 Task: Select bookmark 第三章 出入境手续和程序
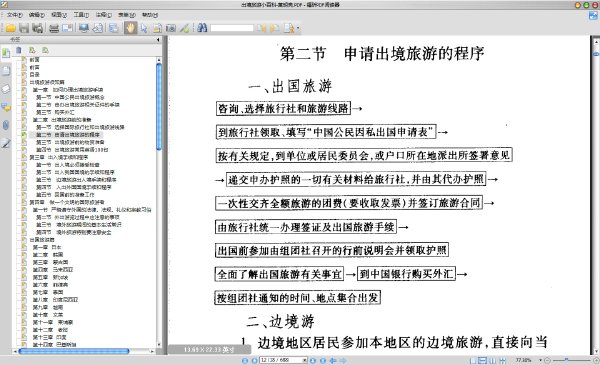(x=59, y=157)
